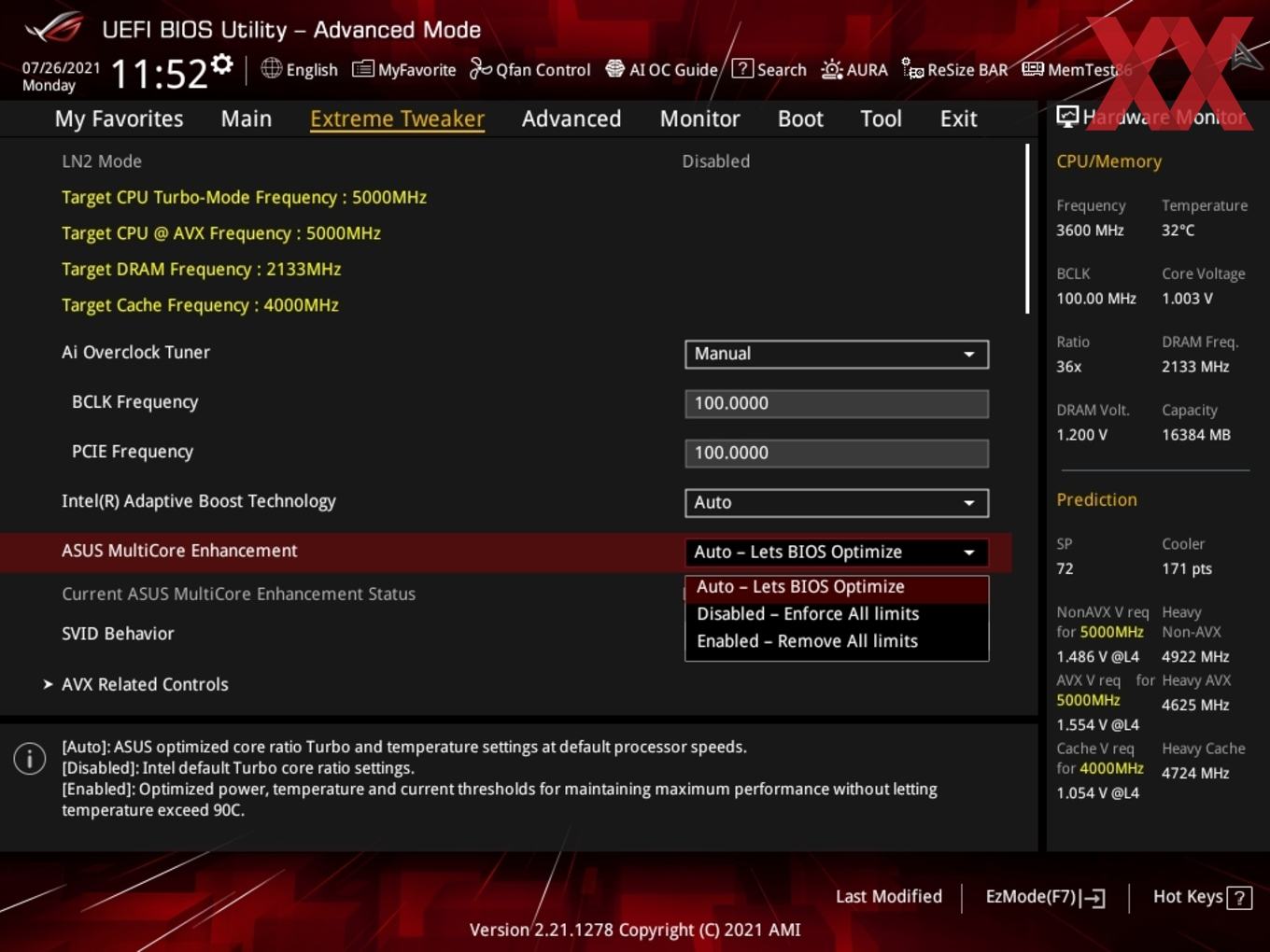Select the Extreme Tweaker tab
Image resolution: width=1270 pixels, height=952 pixels.
[397, 119]
